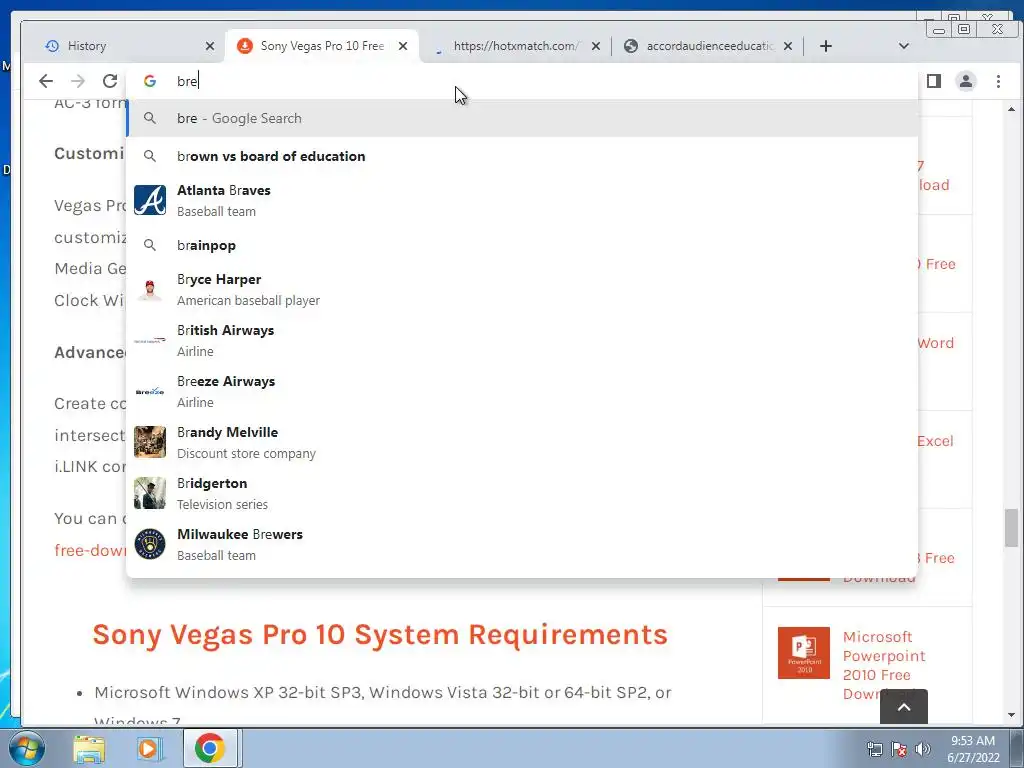This screenshot has height=768, width=1024.
Task: Click the scrollbar down arrow
Action: point(1012,715)
